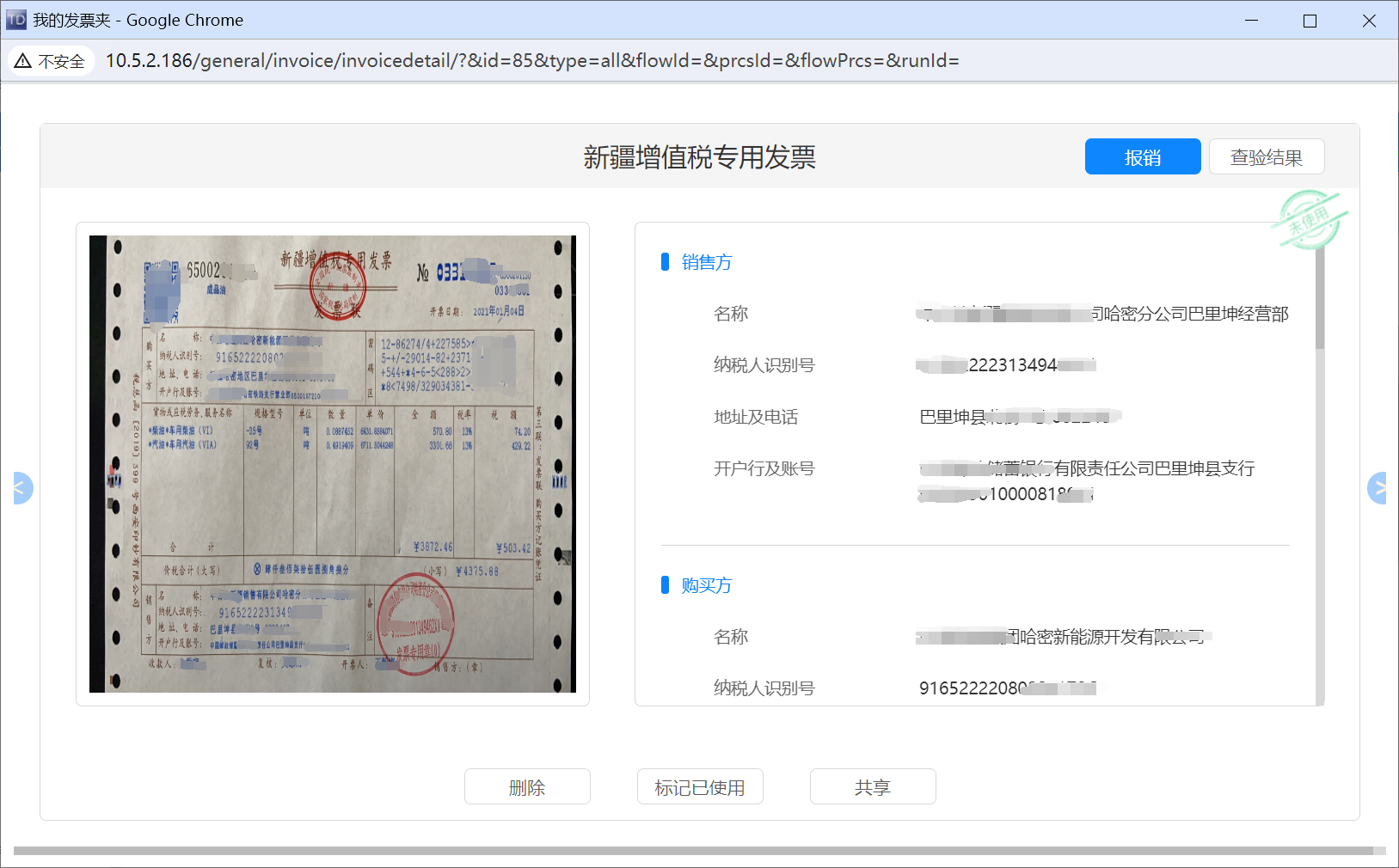Open the scanned invoice image thumbnail

click(332, 464)
